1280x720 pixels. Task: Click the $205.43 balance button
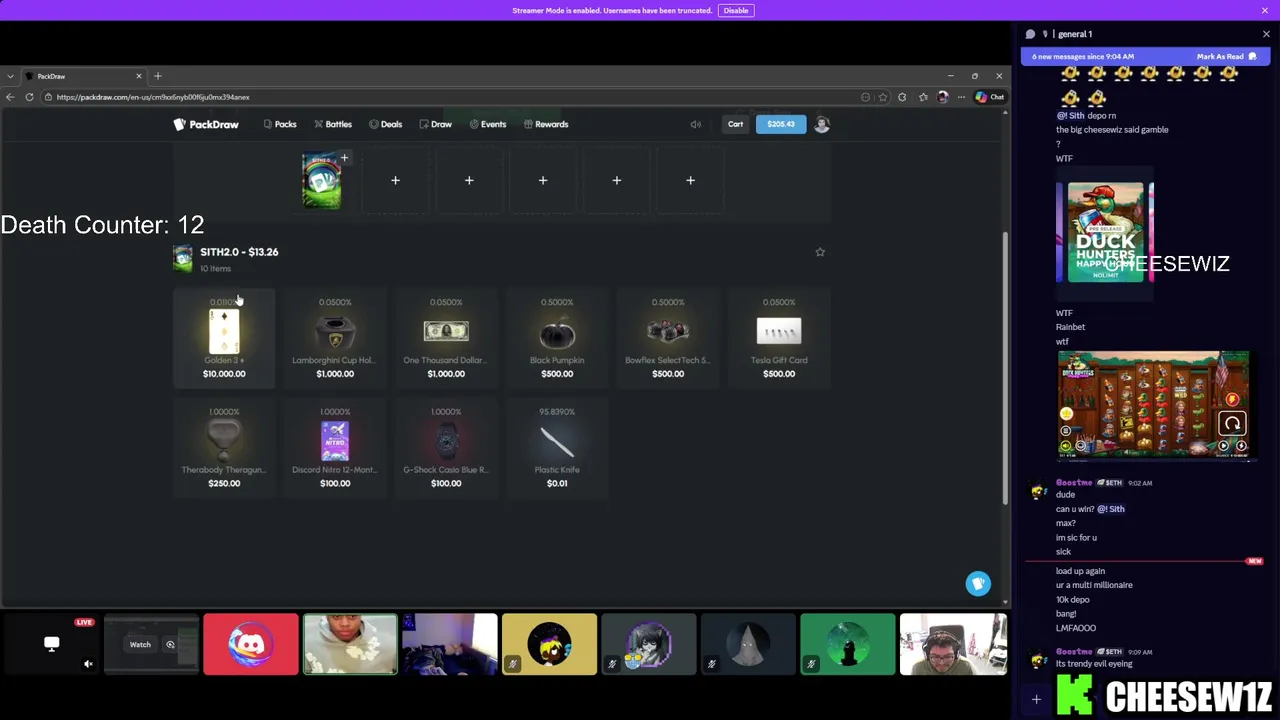781,124
